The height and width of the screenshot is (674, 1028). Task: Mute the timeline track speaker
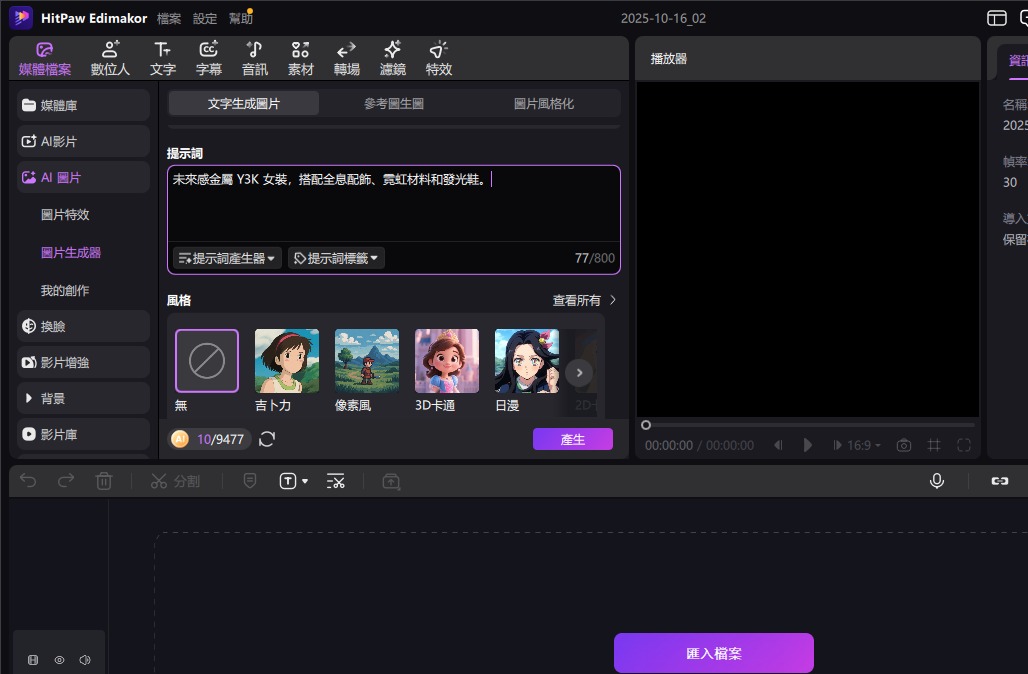pyautogui.click(x=85, y=660)
